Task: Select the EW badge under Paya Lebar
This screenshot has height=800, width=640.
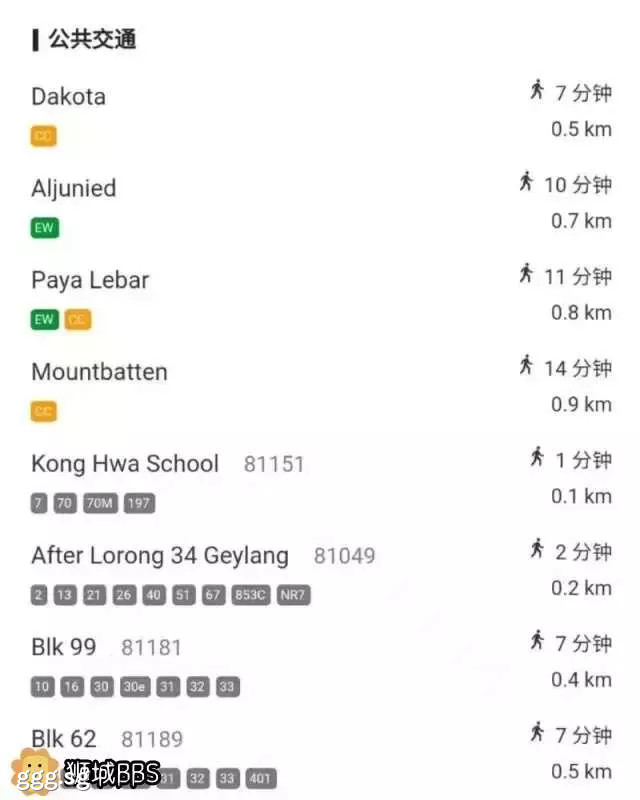Action: pyautogui.click(x=44, y=320)
